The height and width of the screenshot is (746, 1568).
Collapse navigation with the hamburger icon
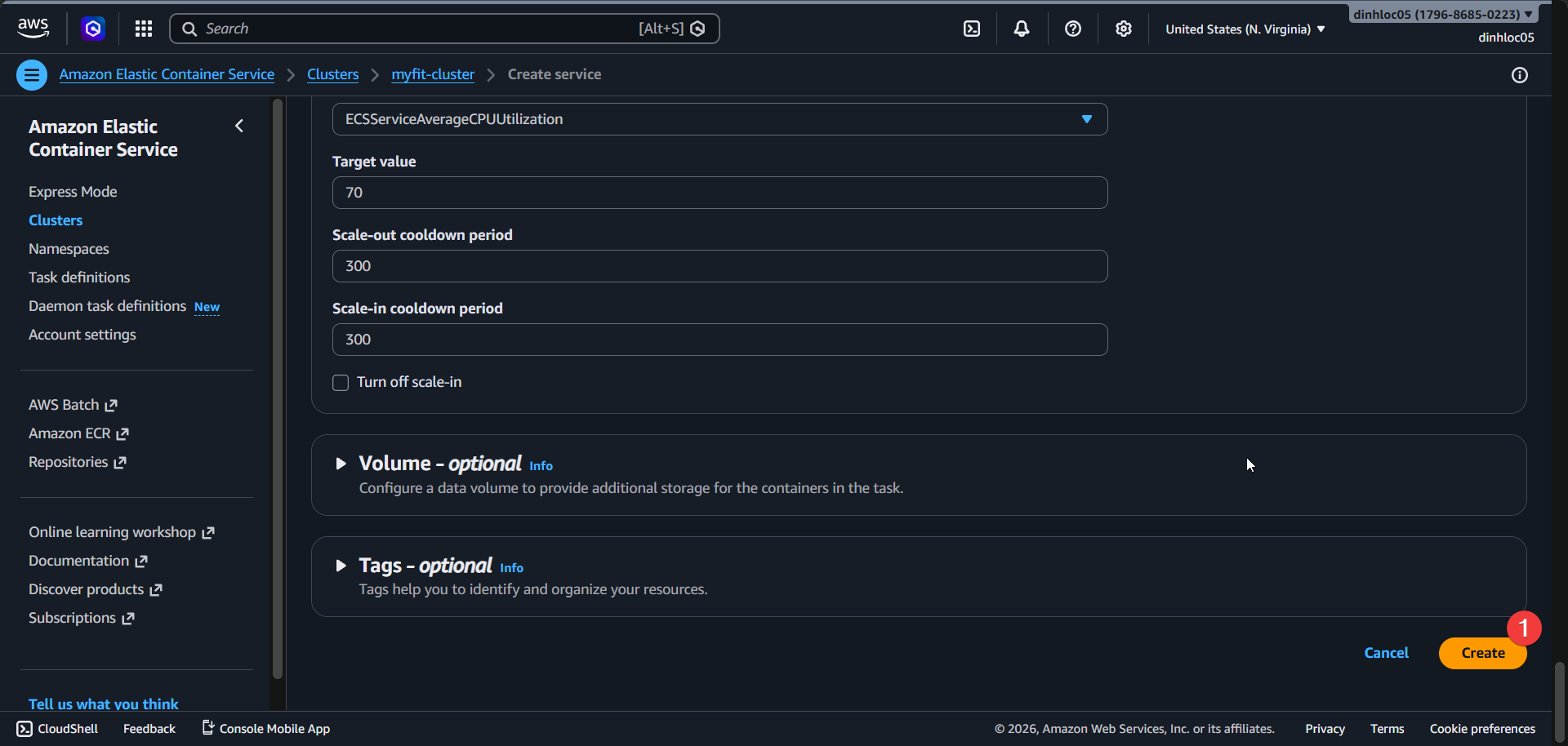click(31, 74)
